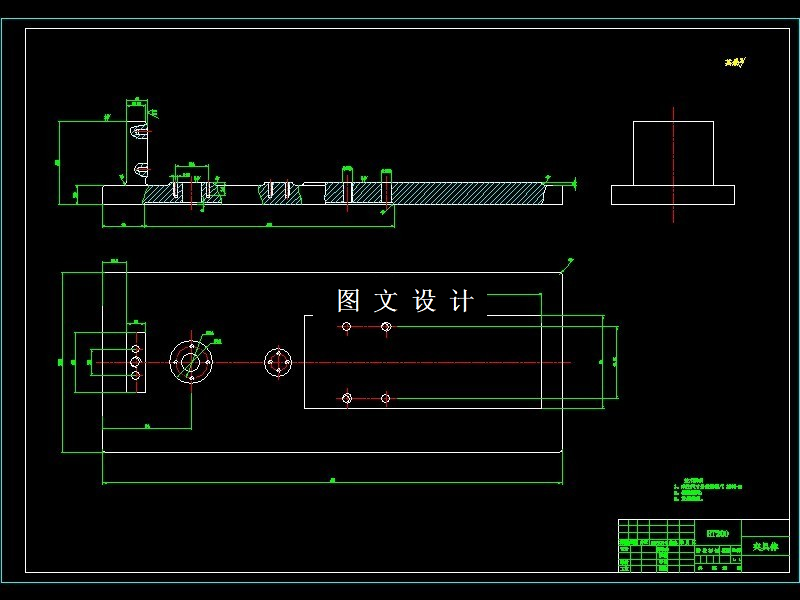The width and height of the screenshot is (800, 600).
Task: Click the yellow 其余 surface roughness note
Action: click(x=735, y=62)
